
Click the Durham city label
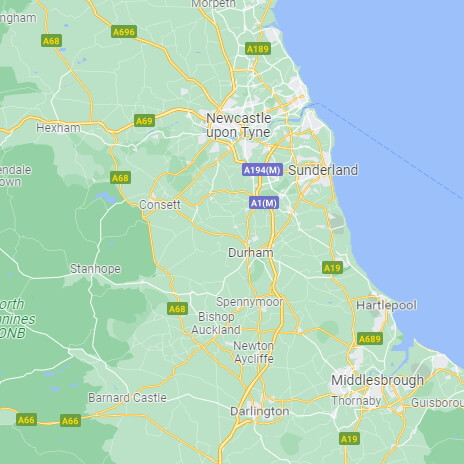[x=251, y=253]
